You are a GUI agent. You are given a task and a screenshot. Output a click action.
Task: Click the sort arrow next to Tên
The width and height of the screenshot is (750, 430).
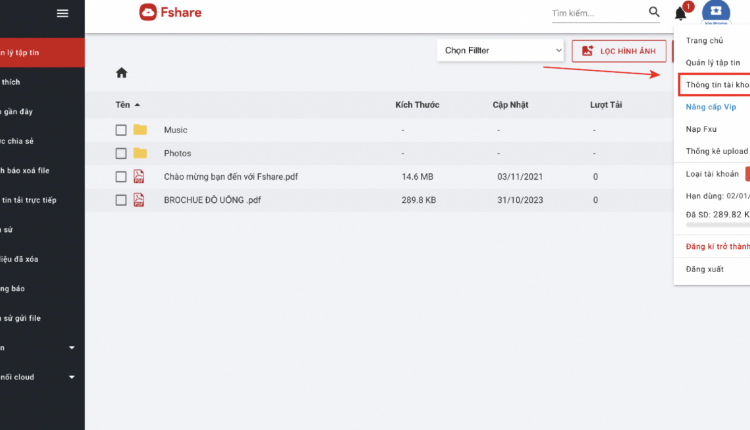point(137,105)
